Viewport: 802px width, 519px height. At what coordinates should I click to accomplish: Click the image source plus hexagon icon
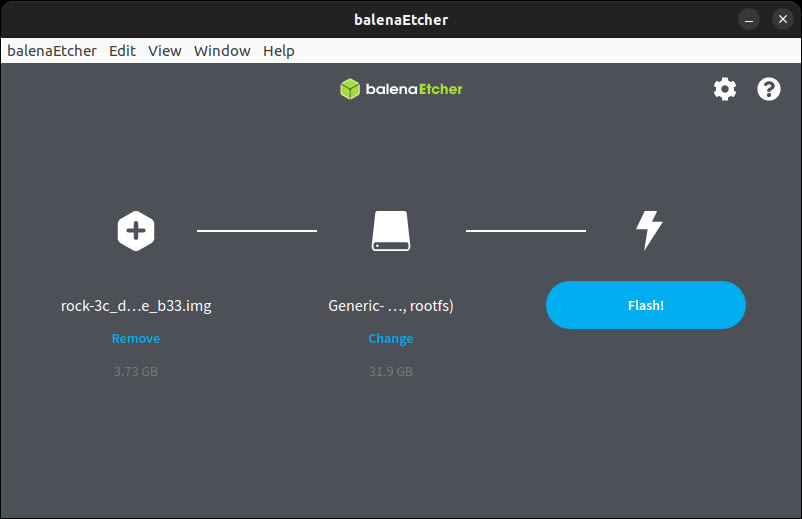coord(136,231)
